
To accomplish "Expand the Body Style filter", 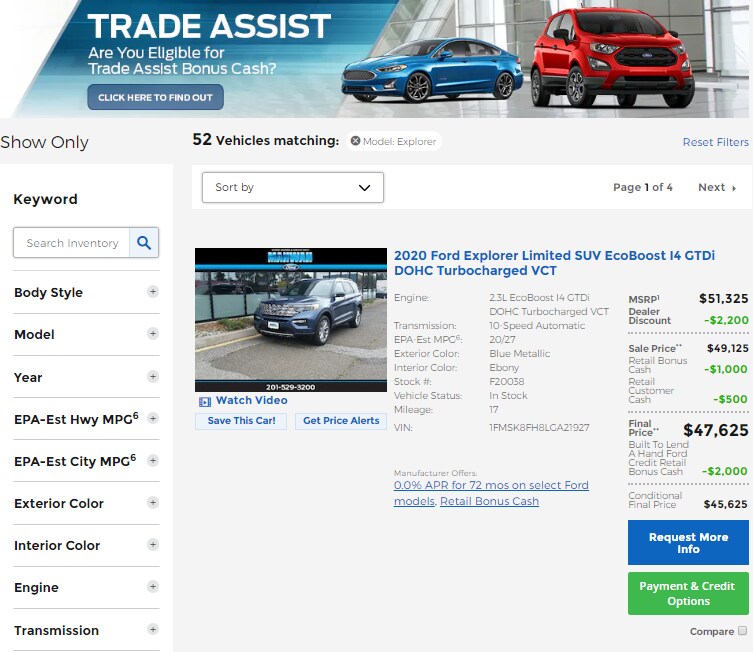I will tap(153, 291).
